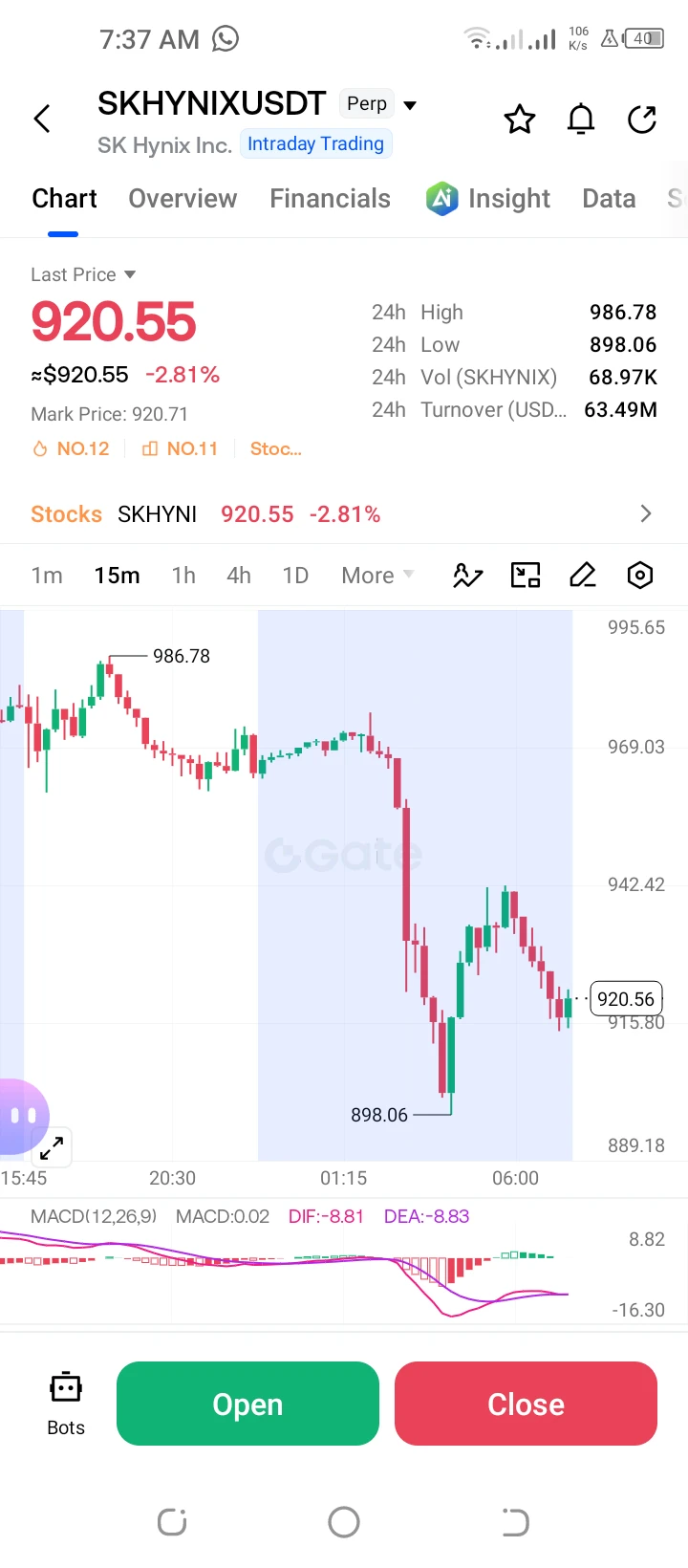Open price alert bell icon
Screen dimensions: 688x1568
[581, 120]
